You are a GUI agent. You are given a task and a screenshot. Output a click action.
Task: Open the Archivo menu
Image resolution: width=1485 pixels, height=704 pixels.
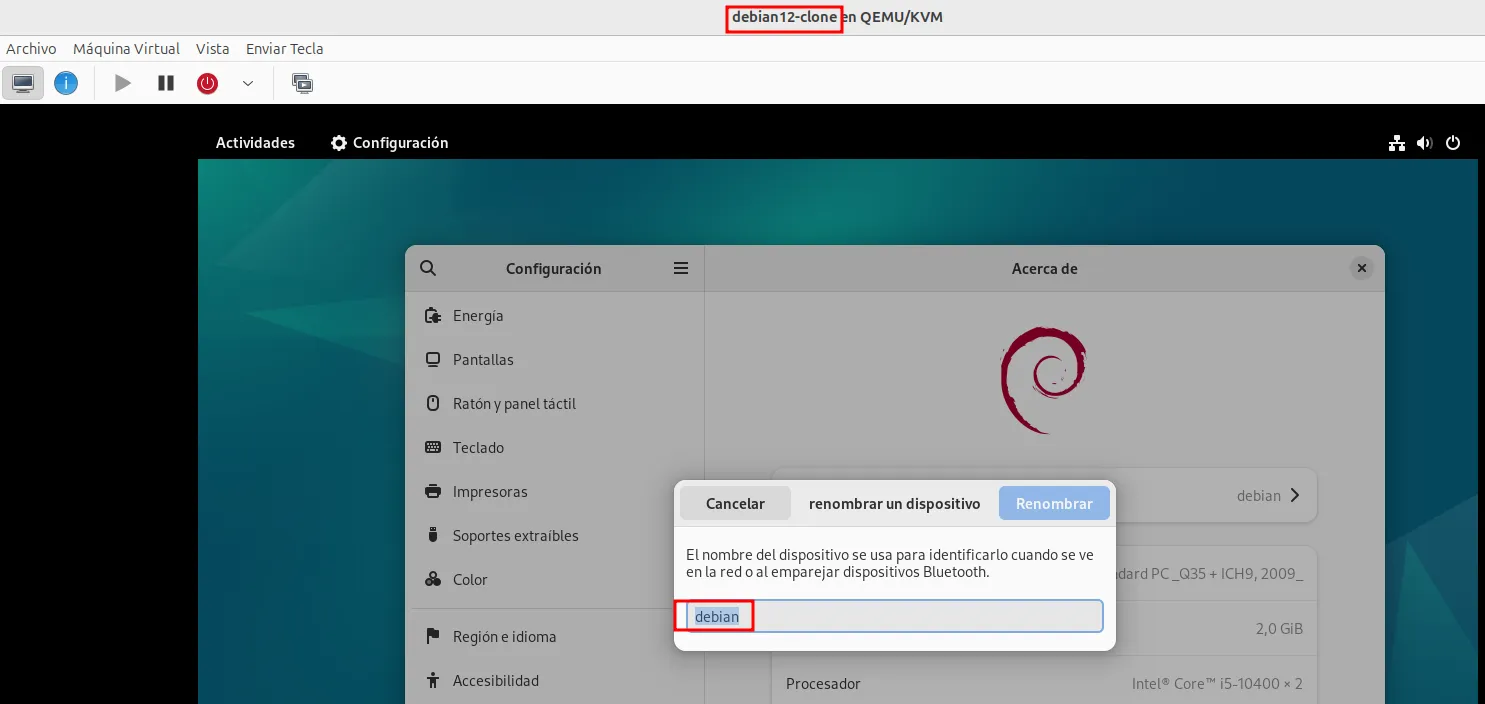(x=31, y=48)
